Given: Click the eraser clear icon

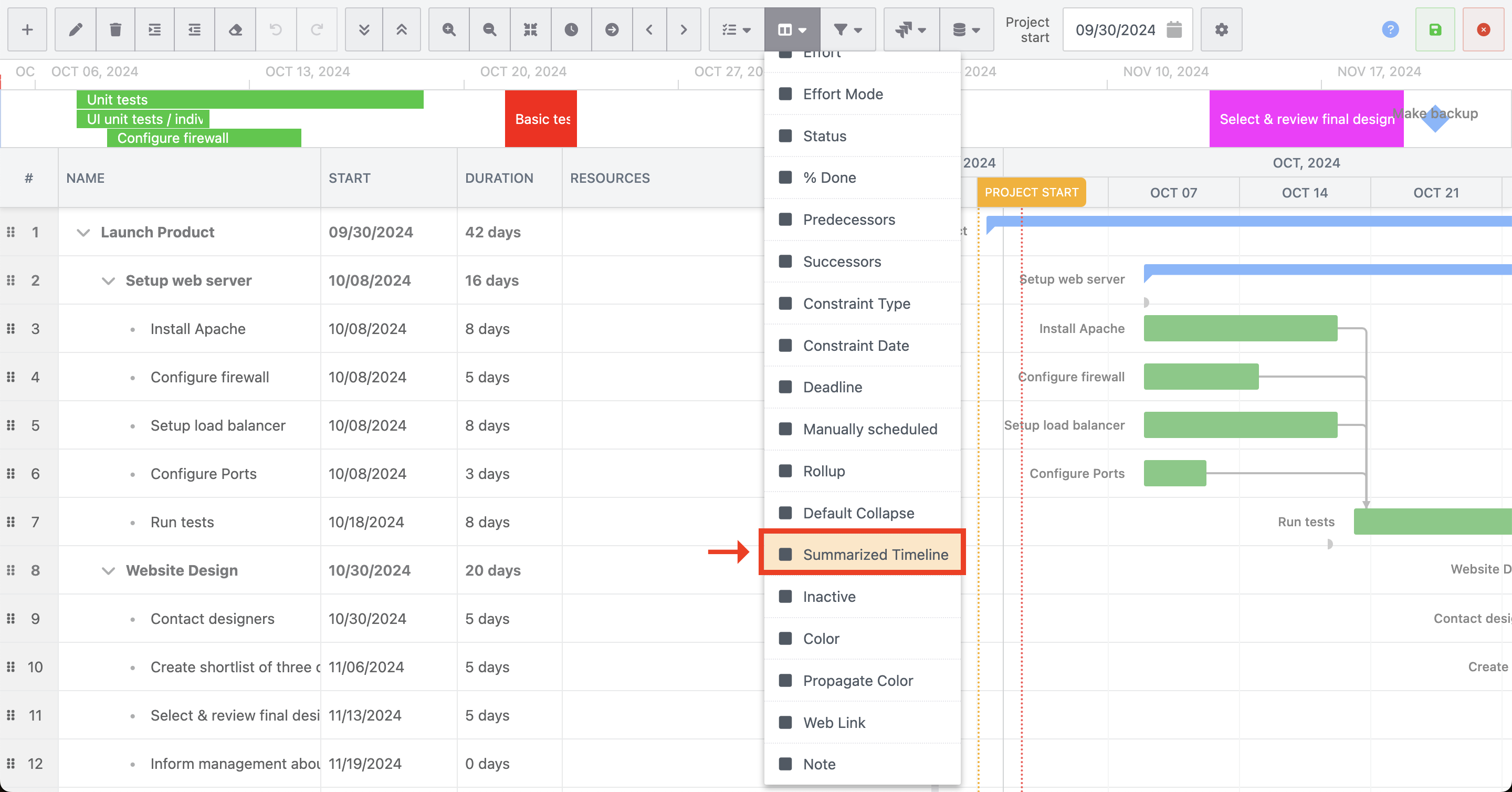Looking at the screenshot, I should 235,29.
